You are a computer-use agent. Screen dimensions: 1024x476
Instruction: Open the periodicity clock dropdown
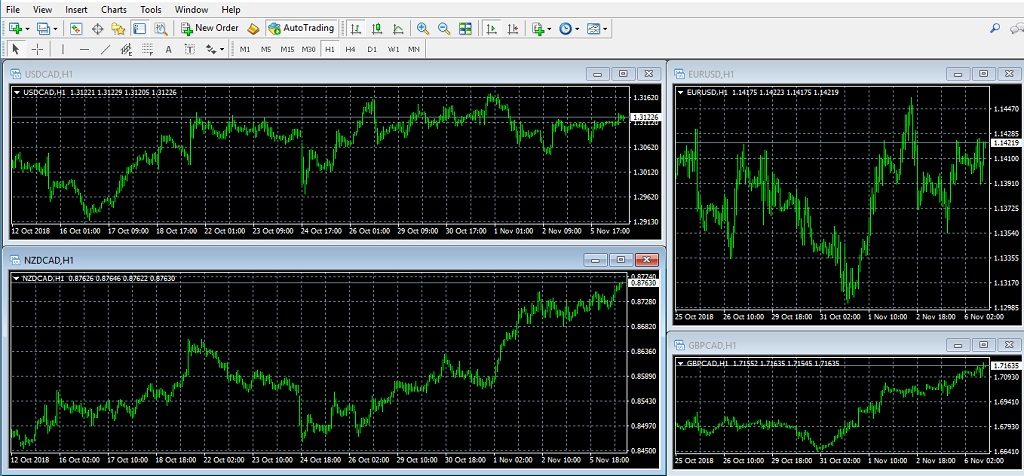pyautogui.click(x=577, y=29)
